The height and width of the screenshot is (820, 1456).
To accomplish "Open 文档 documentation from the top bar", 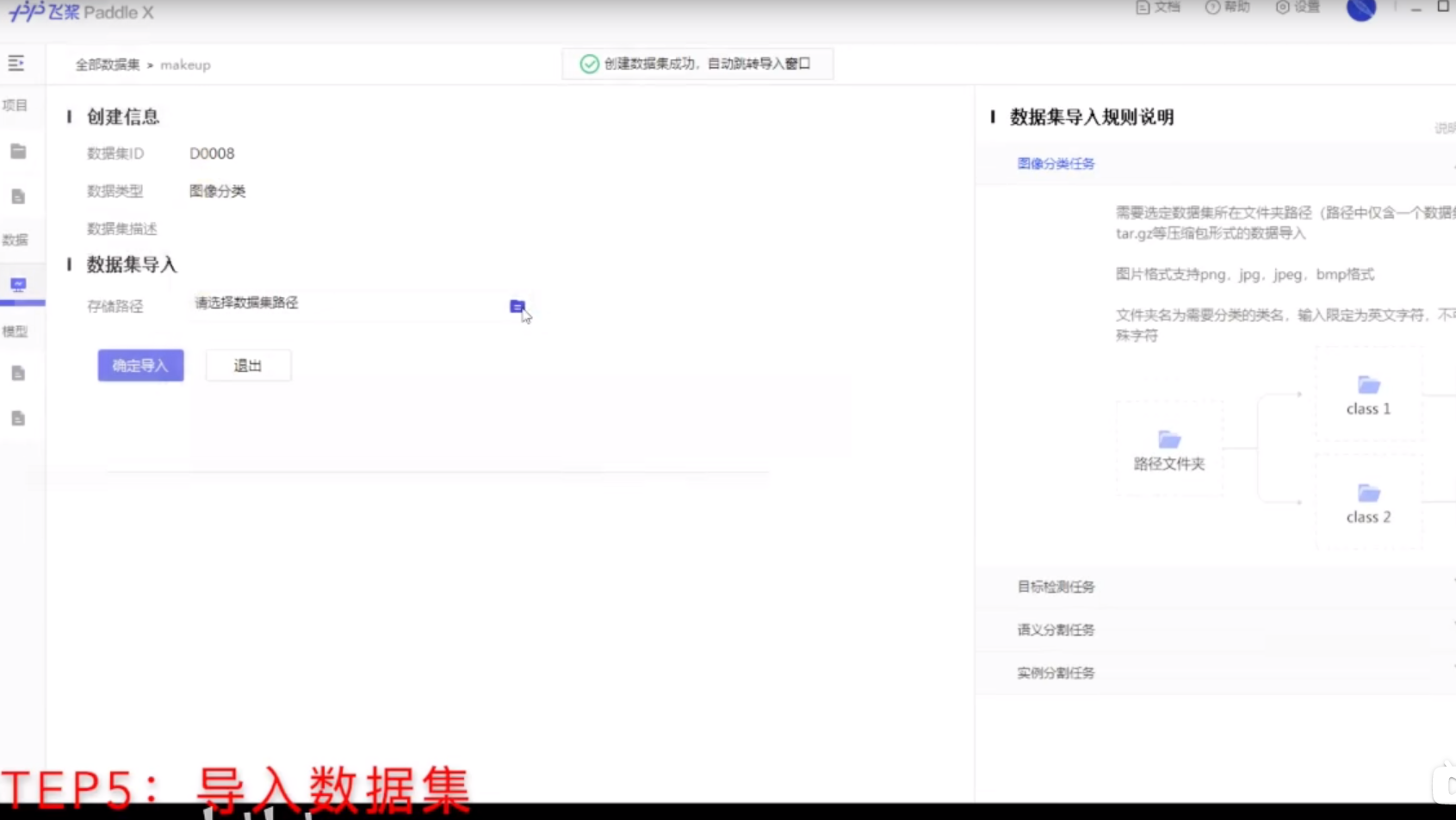I will click(x=1158, y=7).
